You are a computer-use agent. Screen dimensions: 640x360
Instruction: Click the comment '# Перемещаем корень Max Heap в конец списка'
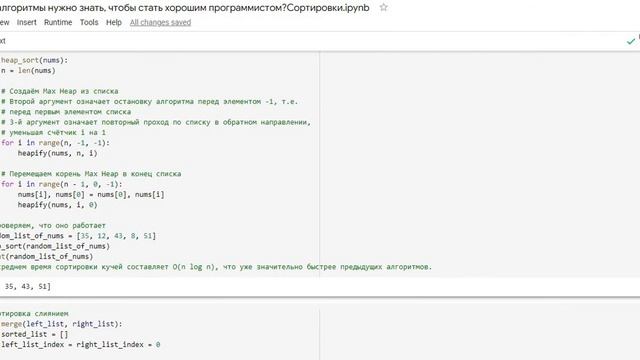click(x=91, y=174)
